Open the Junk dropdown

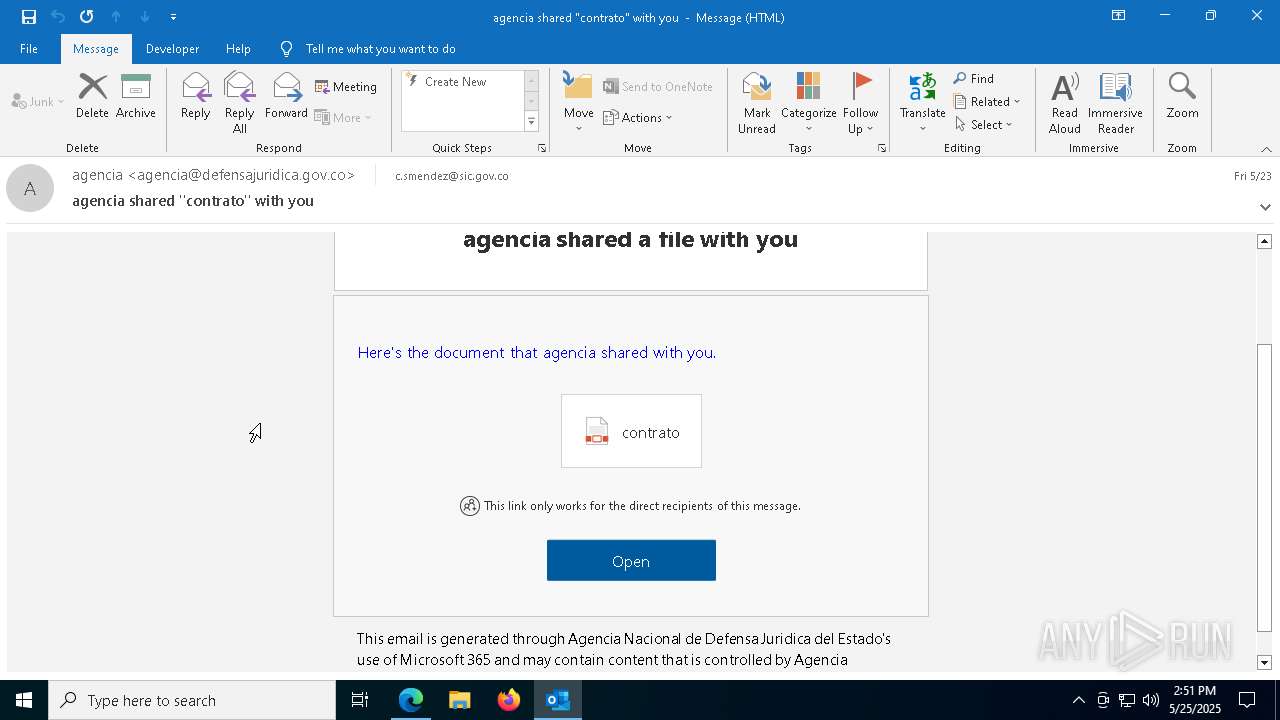(38, 101)
